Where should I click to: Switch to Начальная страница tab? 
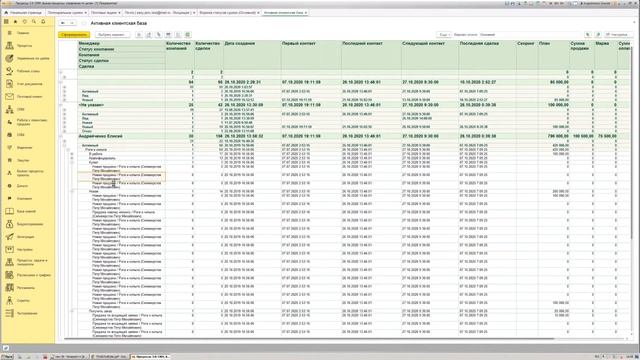click(23, 13)
